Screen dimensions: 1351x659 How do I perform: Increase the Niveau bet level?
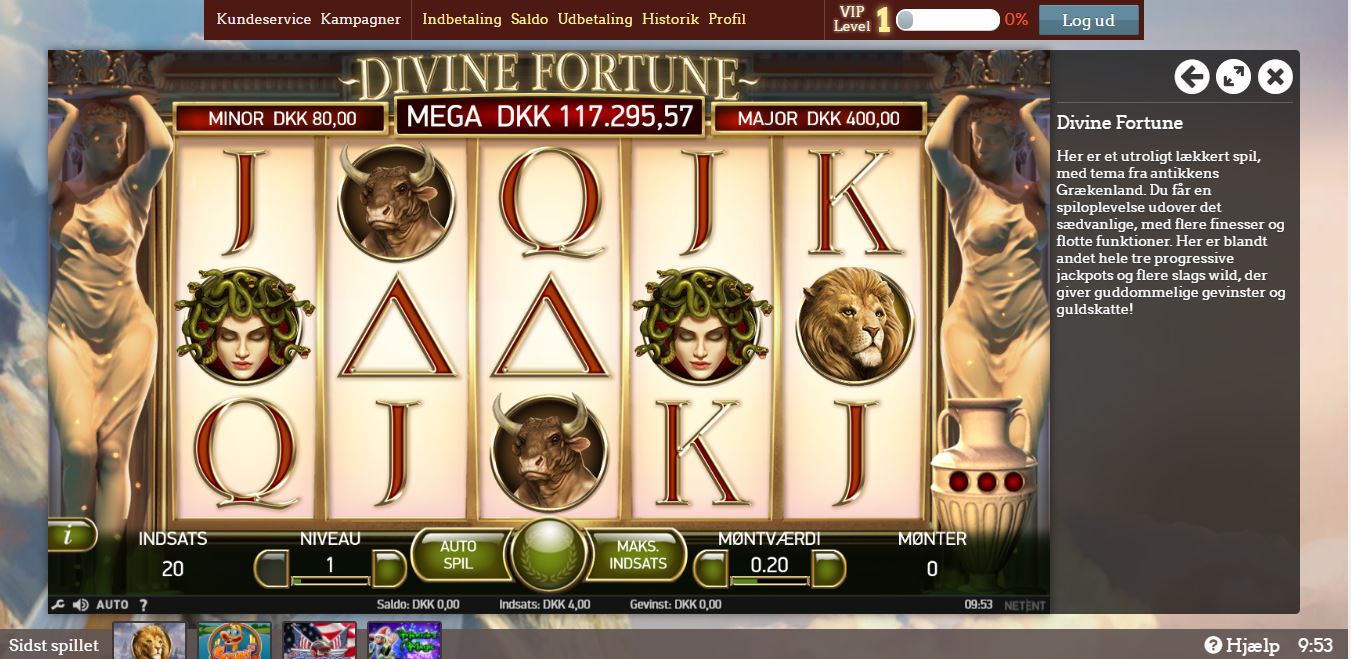pos(389,568)
